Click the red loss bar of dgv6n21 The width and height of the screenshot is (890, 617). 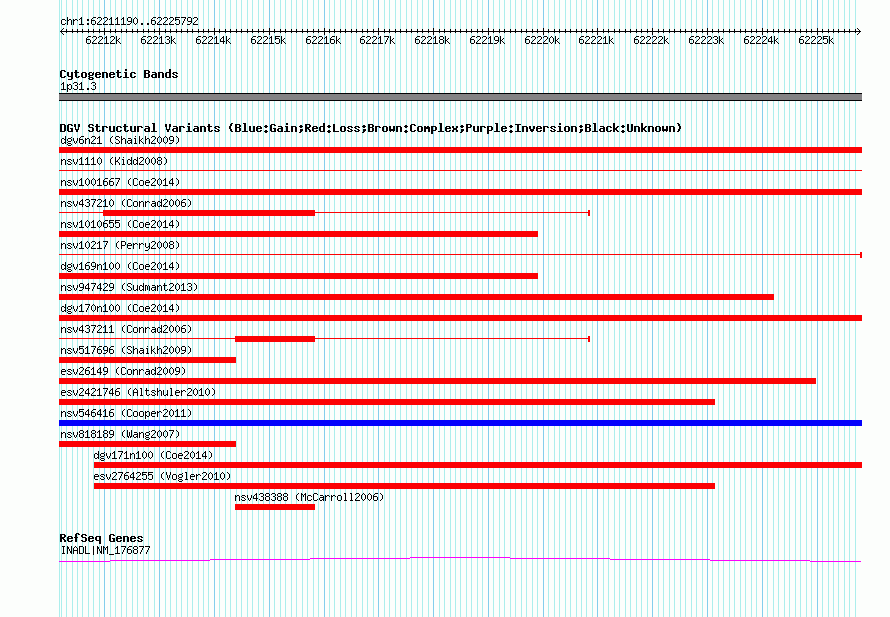point(460,150)
